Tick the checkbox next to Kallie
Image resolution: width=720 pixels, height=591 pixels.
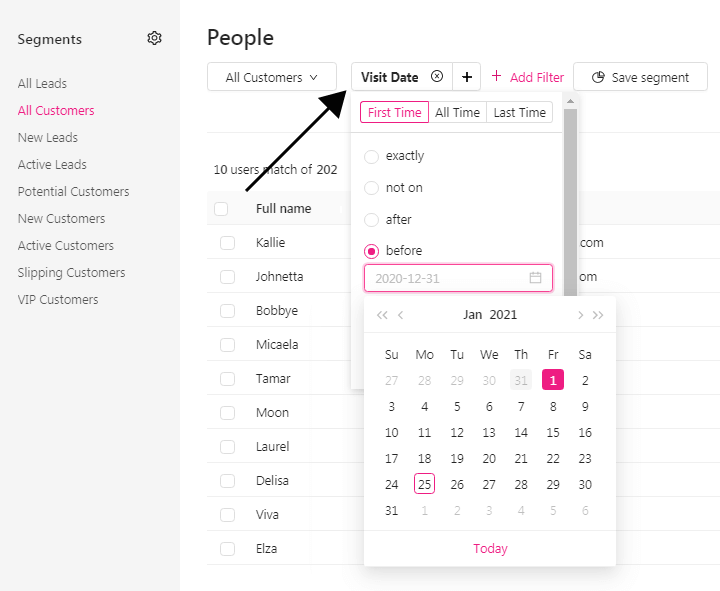point(228,243)
